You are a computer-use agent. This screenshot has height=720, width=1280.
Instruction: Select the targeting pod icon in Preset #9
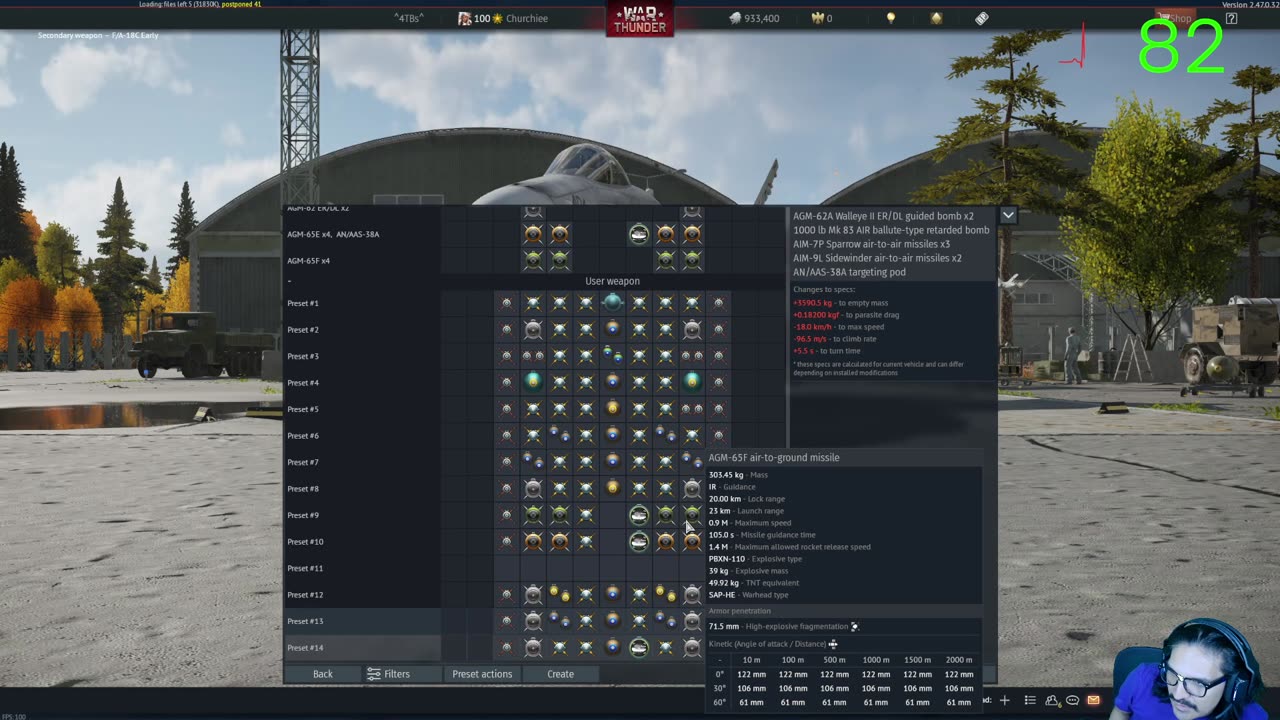click(639, 515)
